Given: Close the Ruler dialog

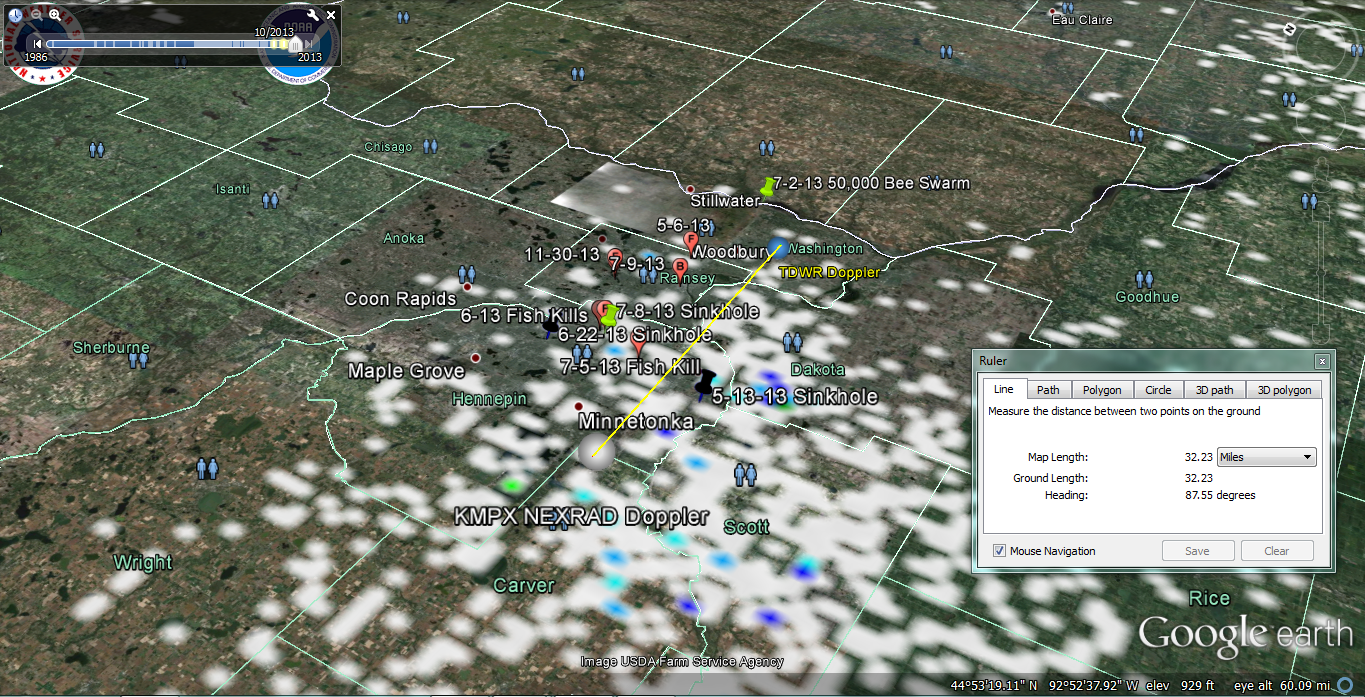Looking at the screenshot, I should click(x=1322, y=361).
